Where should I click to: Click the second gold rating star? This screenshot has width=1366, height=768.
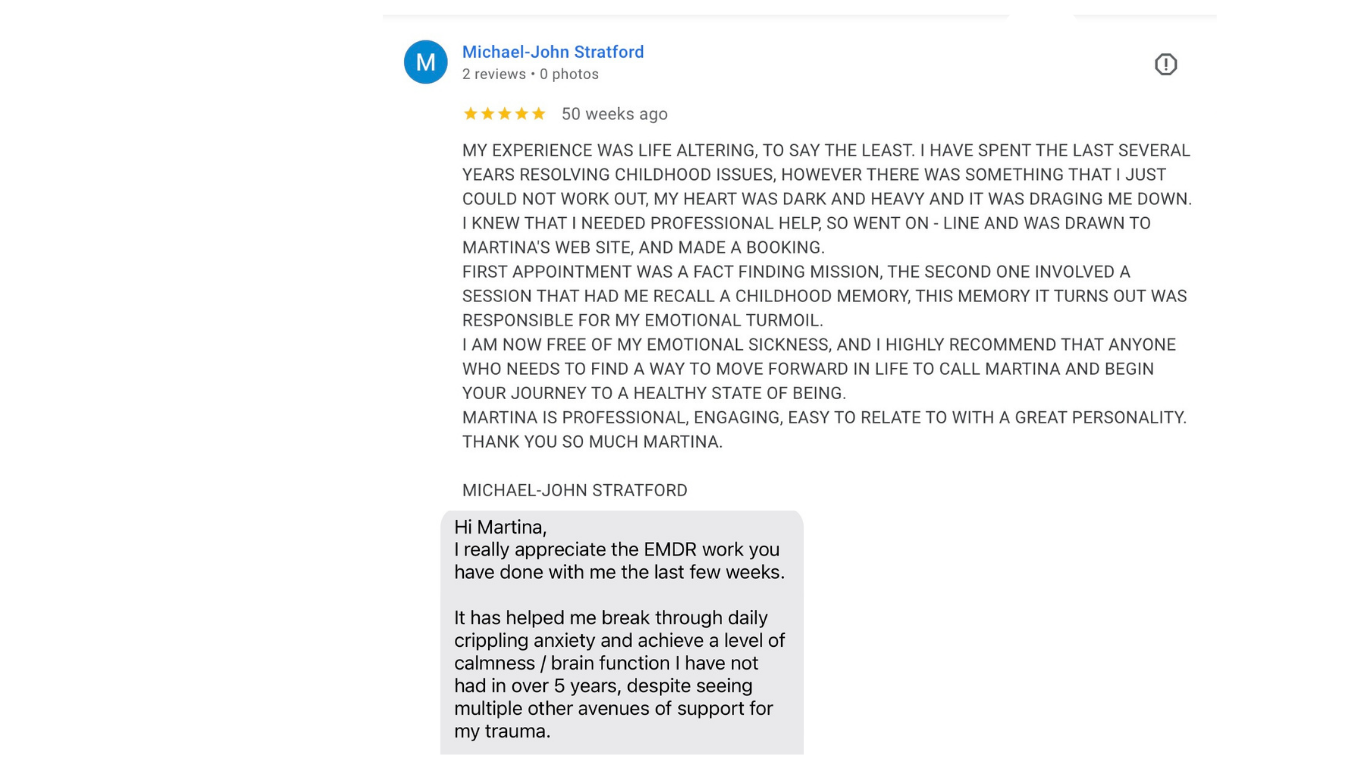[x=487, y=114]
